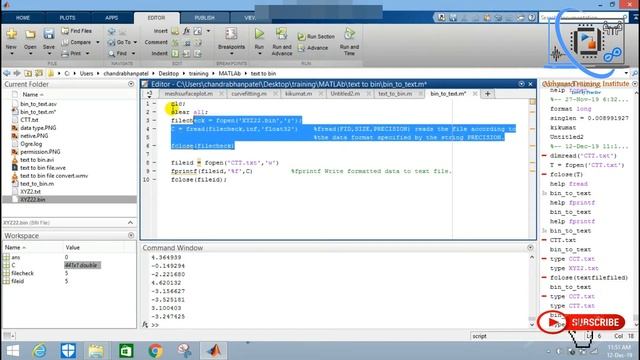Select bin_to_text.asv in Current Folder
The height and width of the screenshot is (360, 640).
tap(38, 104)
